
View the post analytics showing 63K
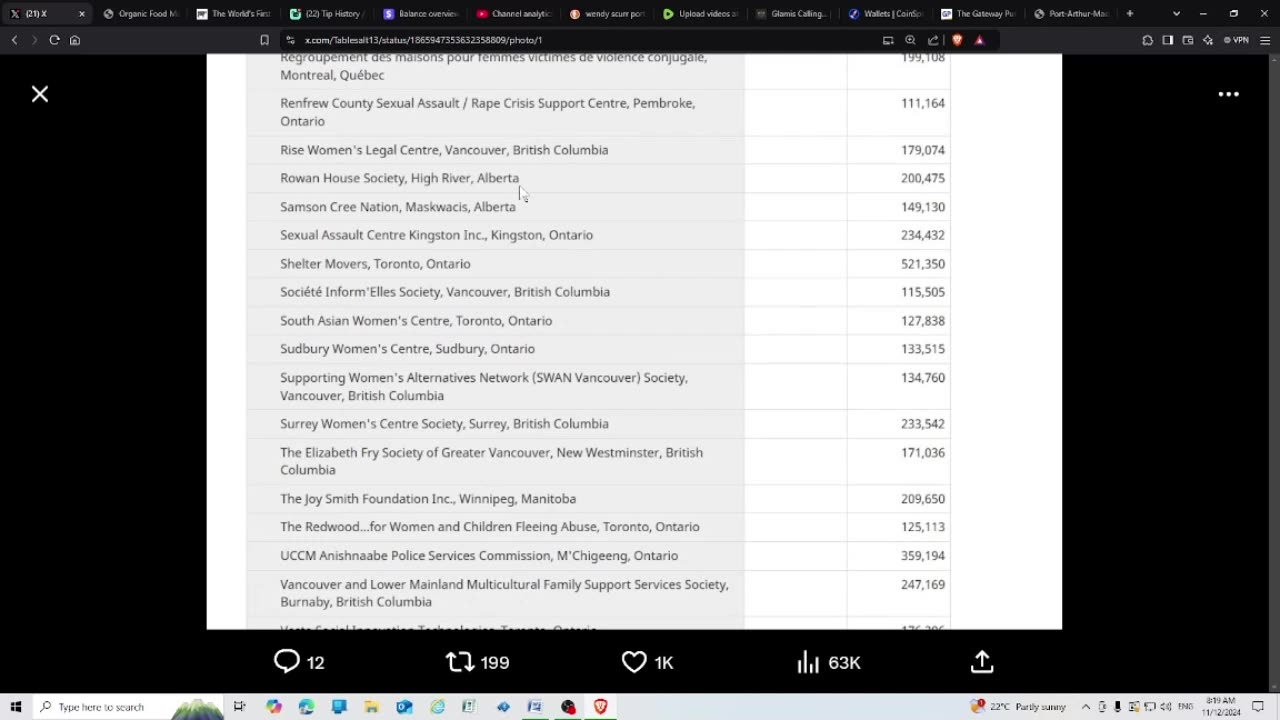(x=829, y=662)
